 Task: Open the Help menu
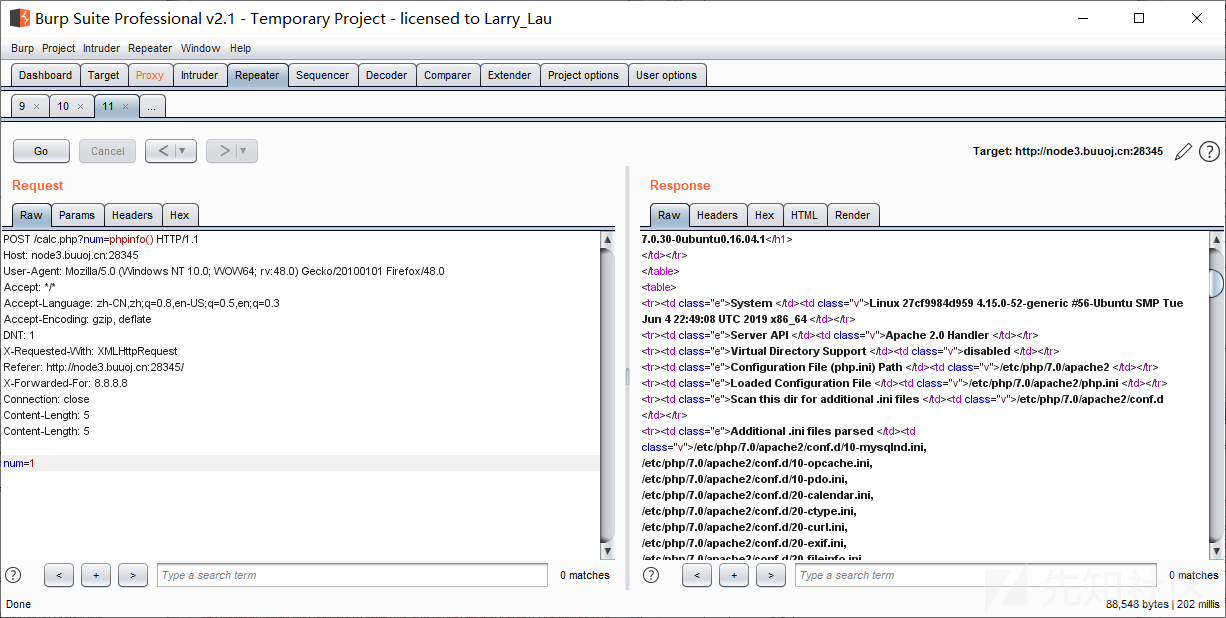point(240,48)
